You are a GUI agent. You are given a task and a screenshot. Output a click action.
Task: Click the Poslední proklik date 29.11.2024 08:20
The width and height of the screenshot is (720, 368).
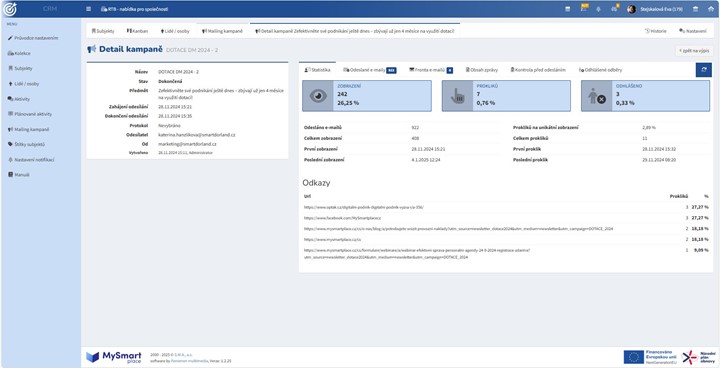[x=658, y=159]
